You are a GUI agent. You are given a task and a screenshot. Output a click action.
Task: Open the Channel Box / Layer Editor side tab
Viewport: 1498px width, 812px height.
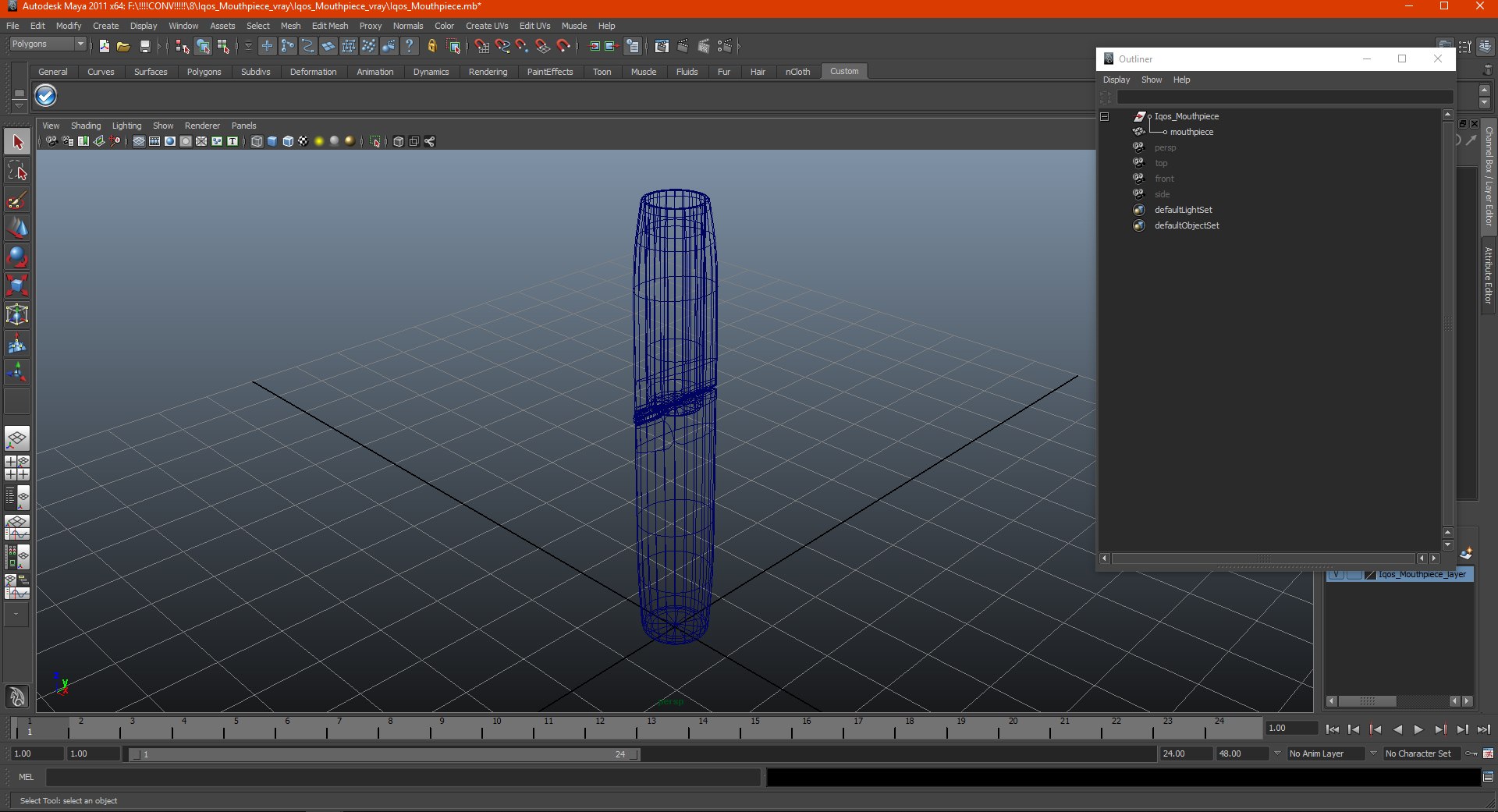point(1489,176)
